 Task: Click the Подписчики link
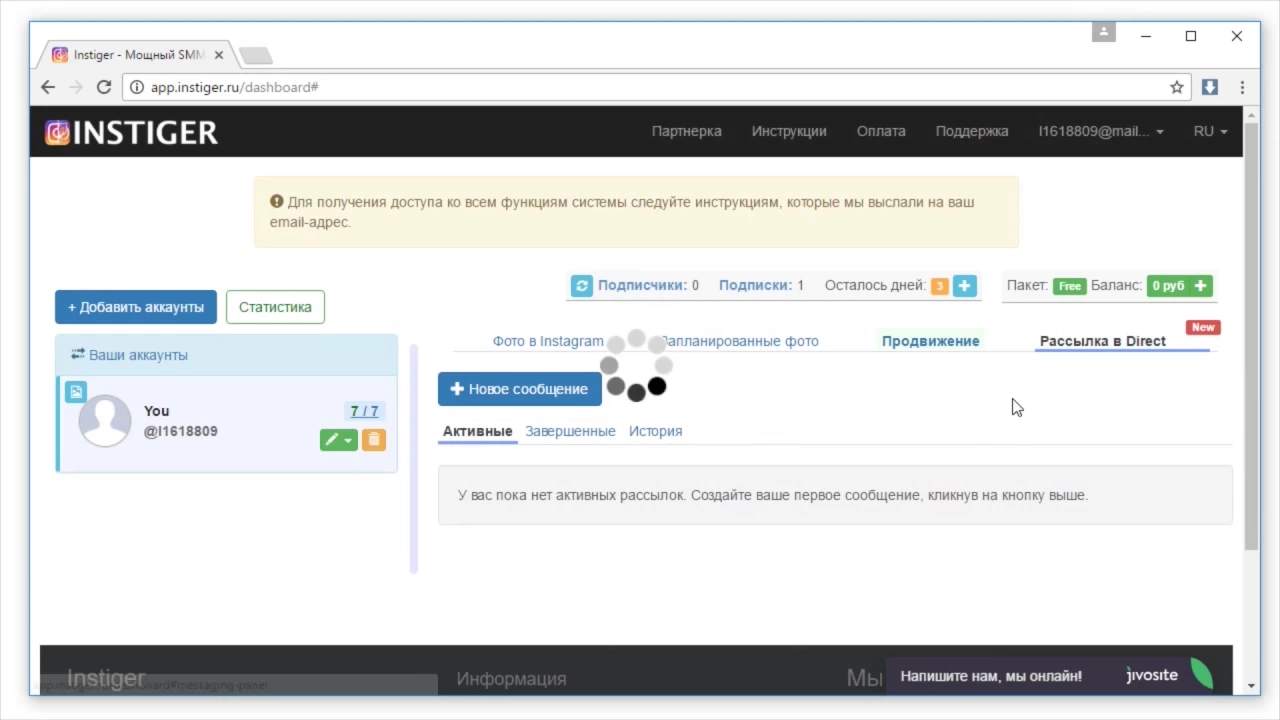coord(642,285)
